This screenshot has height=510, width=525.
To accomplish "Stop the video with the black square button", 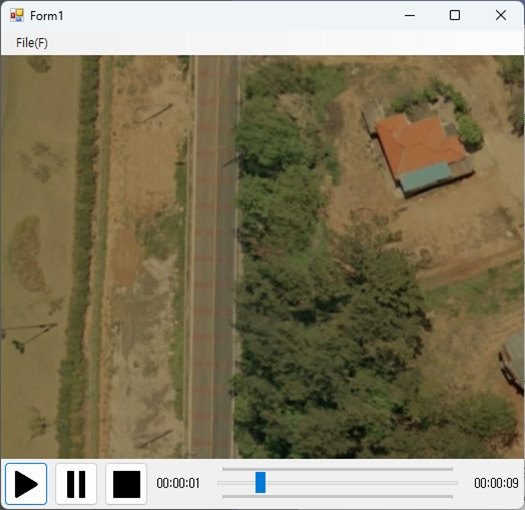I will coord(126,484).
